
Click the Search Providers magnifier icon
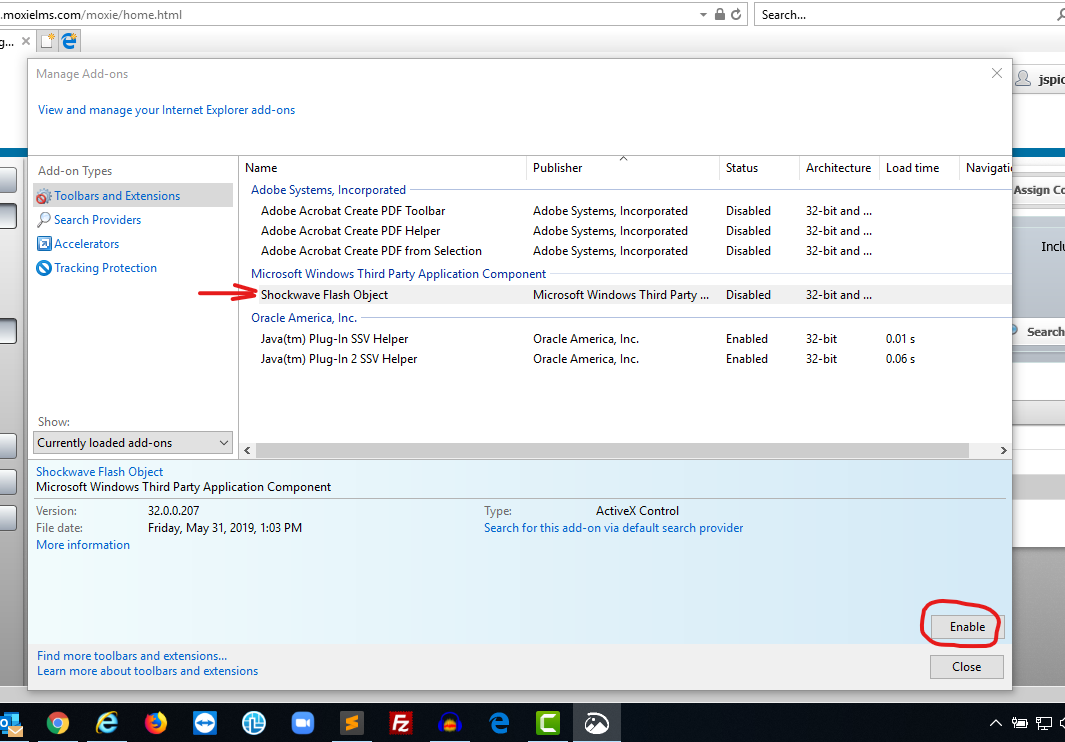[x=43, y=219]
